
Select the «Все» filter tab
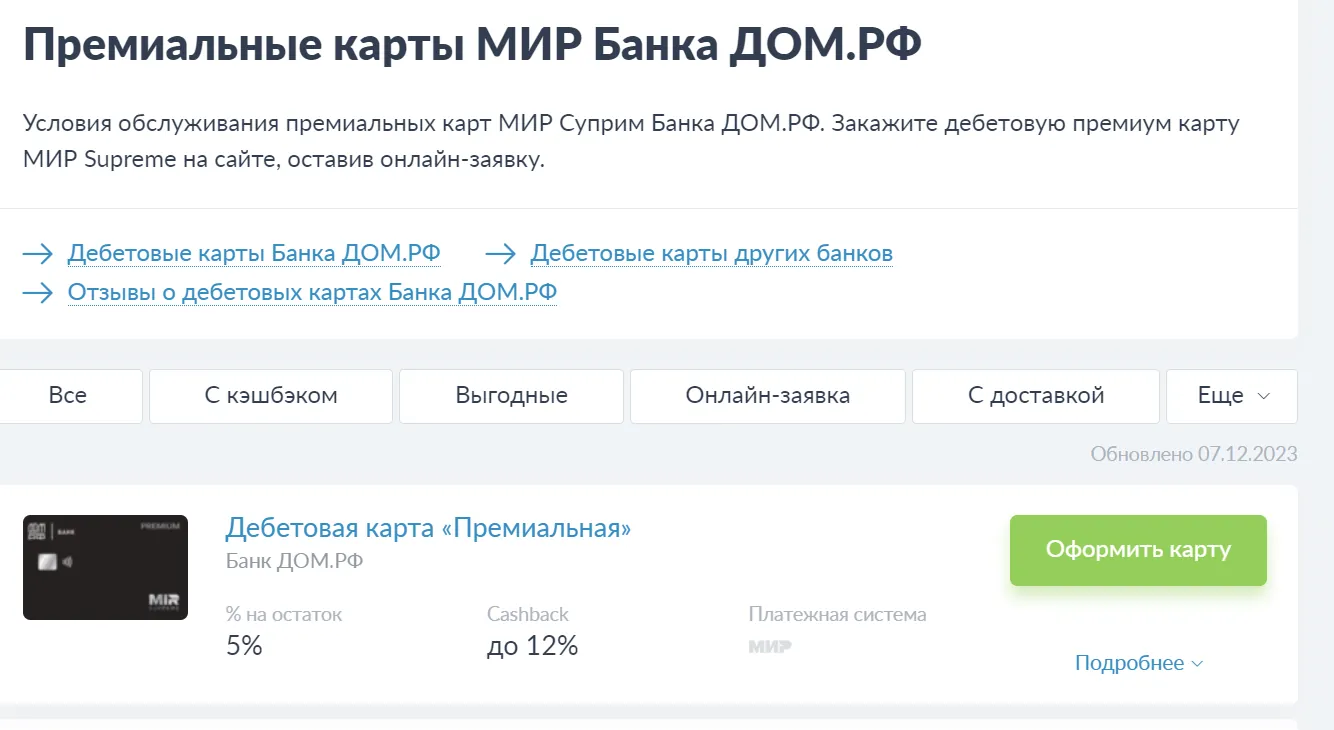(70, 395)
